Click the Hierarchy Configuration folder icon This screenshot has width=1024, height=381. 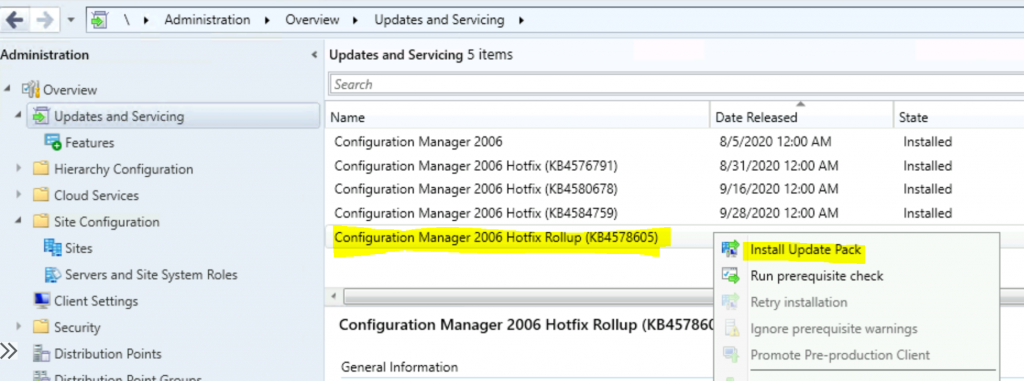tap(41, 169)
